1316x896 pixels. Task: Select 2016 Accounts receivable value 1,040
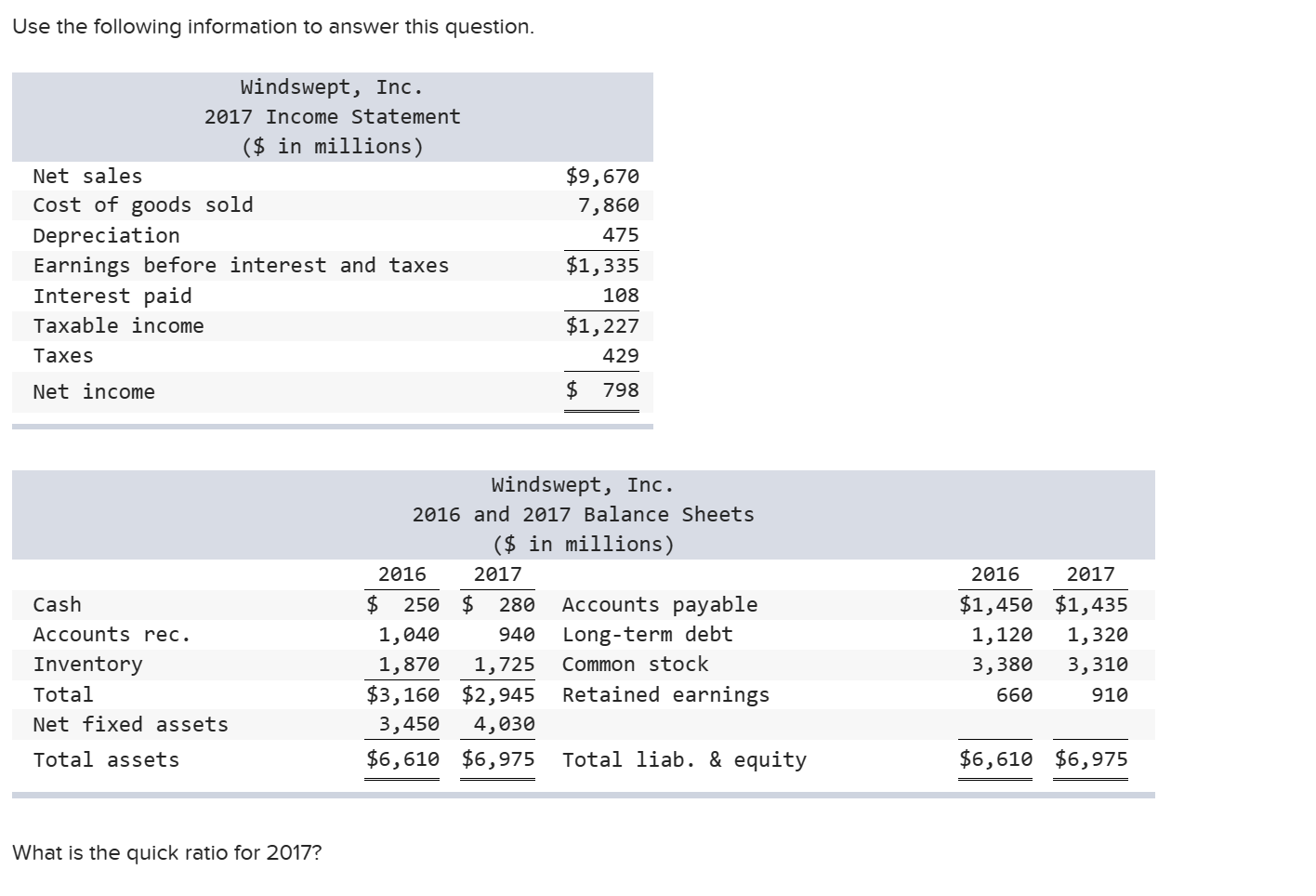(x=409, y=635)
